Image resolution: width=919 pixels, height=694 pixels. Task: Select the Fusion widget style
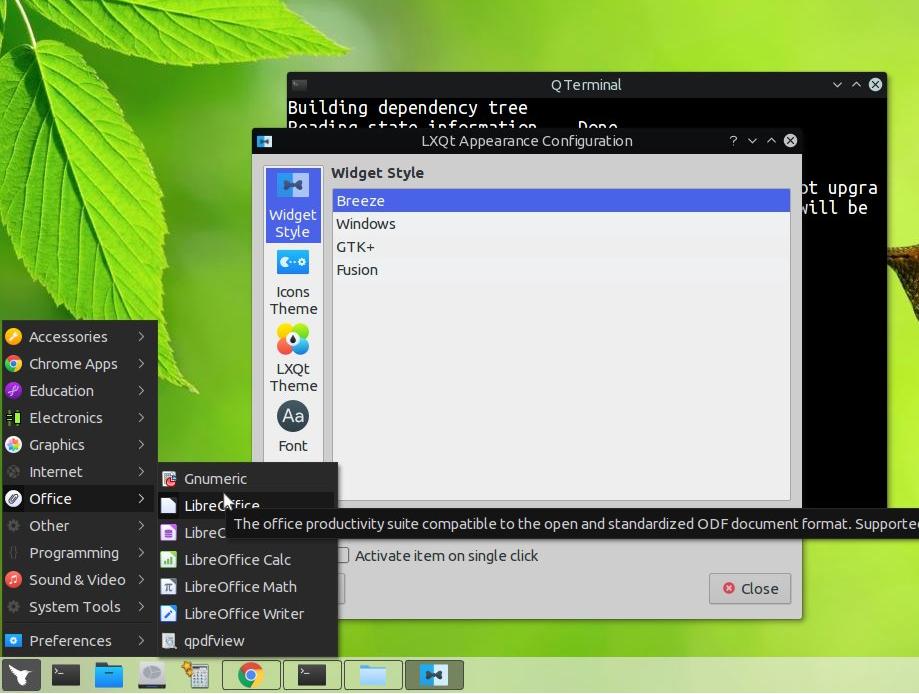pos(561,270)
